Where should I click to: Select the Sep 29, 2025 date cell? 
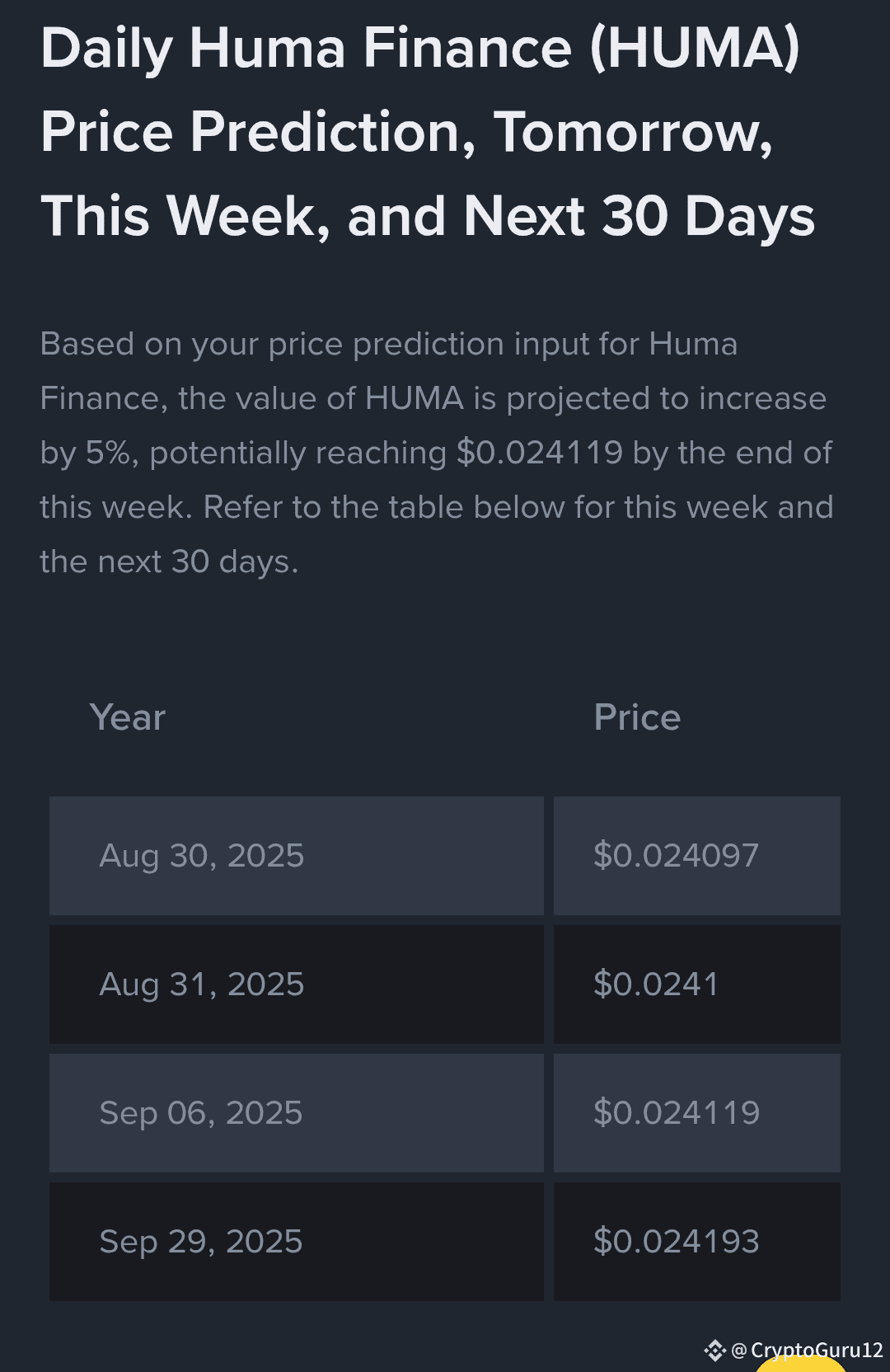click(x=297, y=1242)
